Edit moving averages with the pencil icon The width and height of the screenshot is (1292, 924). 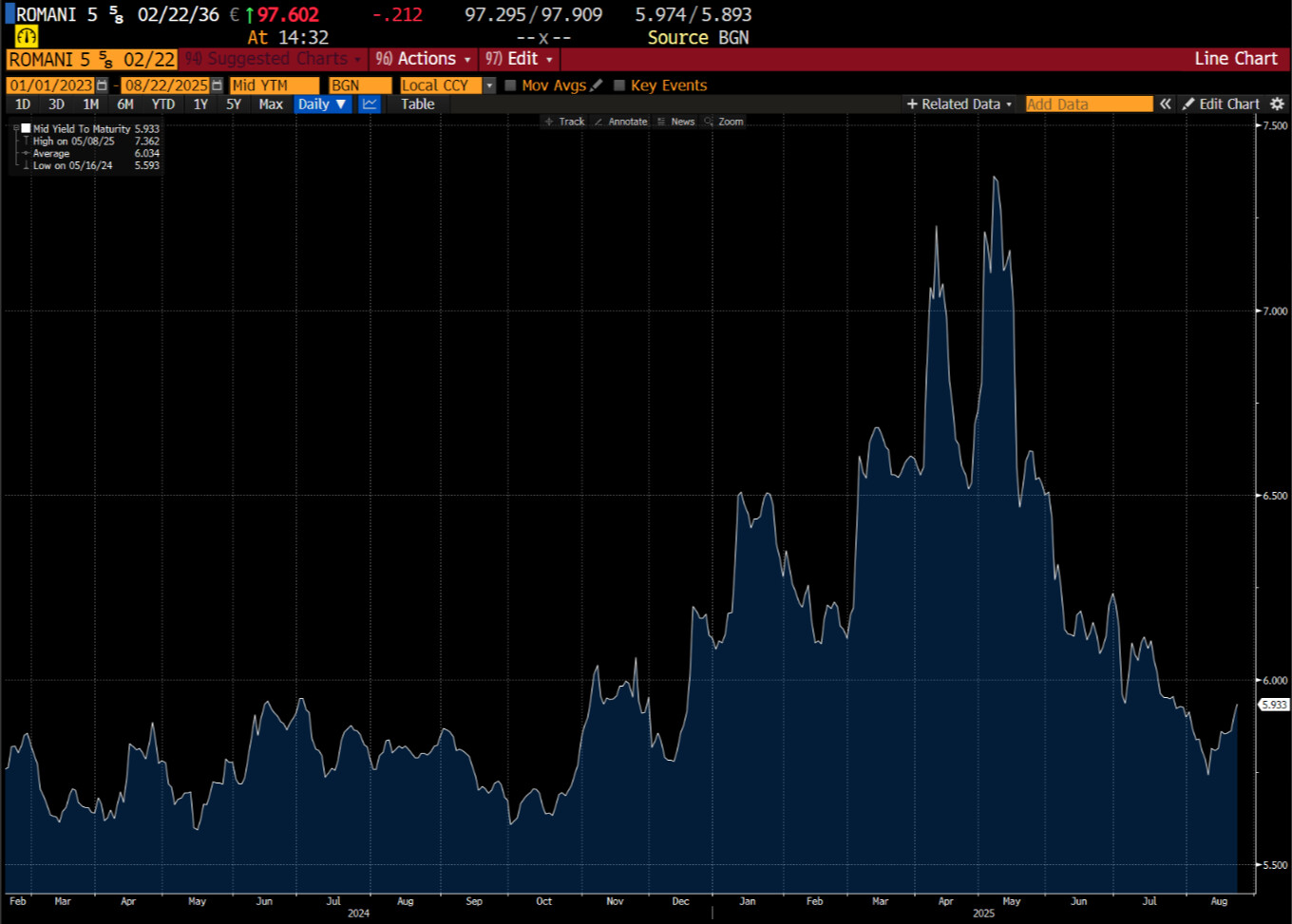click(597, 85)
